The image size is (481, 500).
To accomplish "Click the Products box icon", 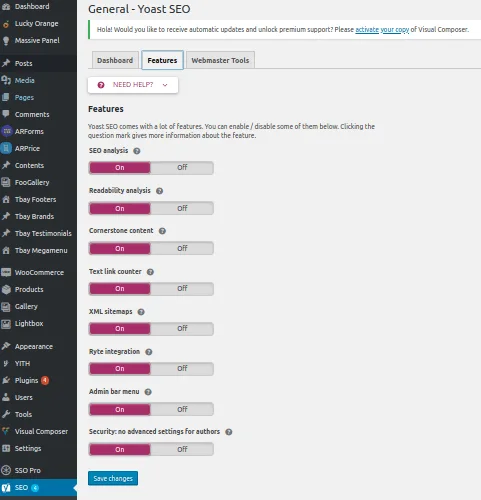I will 6,289.
